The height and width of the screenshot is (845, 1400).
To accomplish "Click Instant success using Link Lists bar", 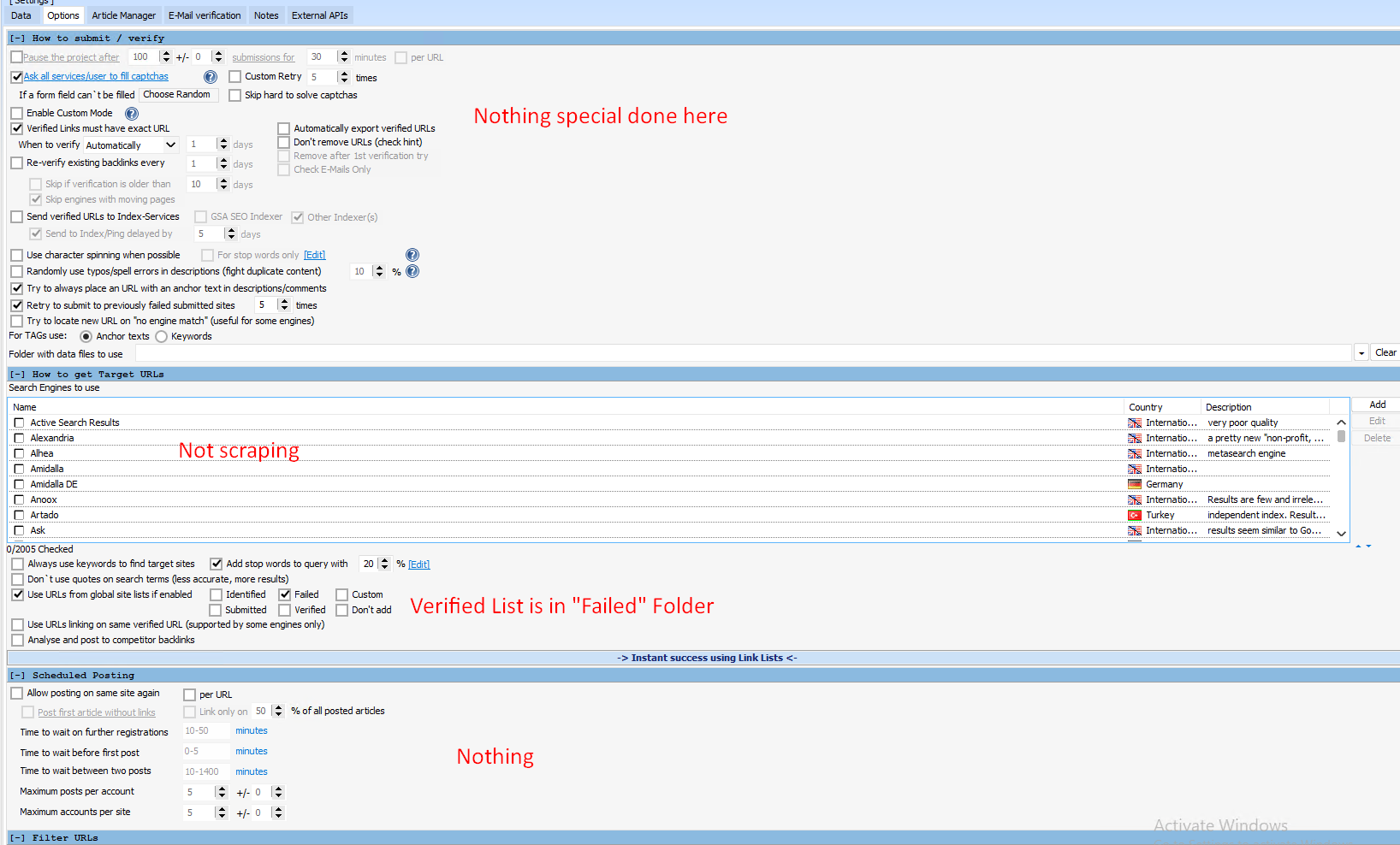I will coord(707,658).
